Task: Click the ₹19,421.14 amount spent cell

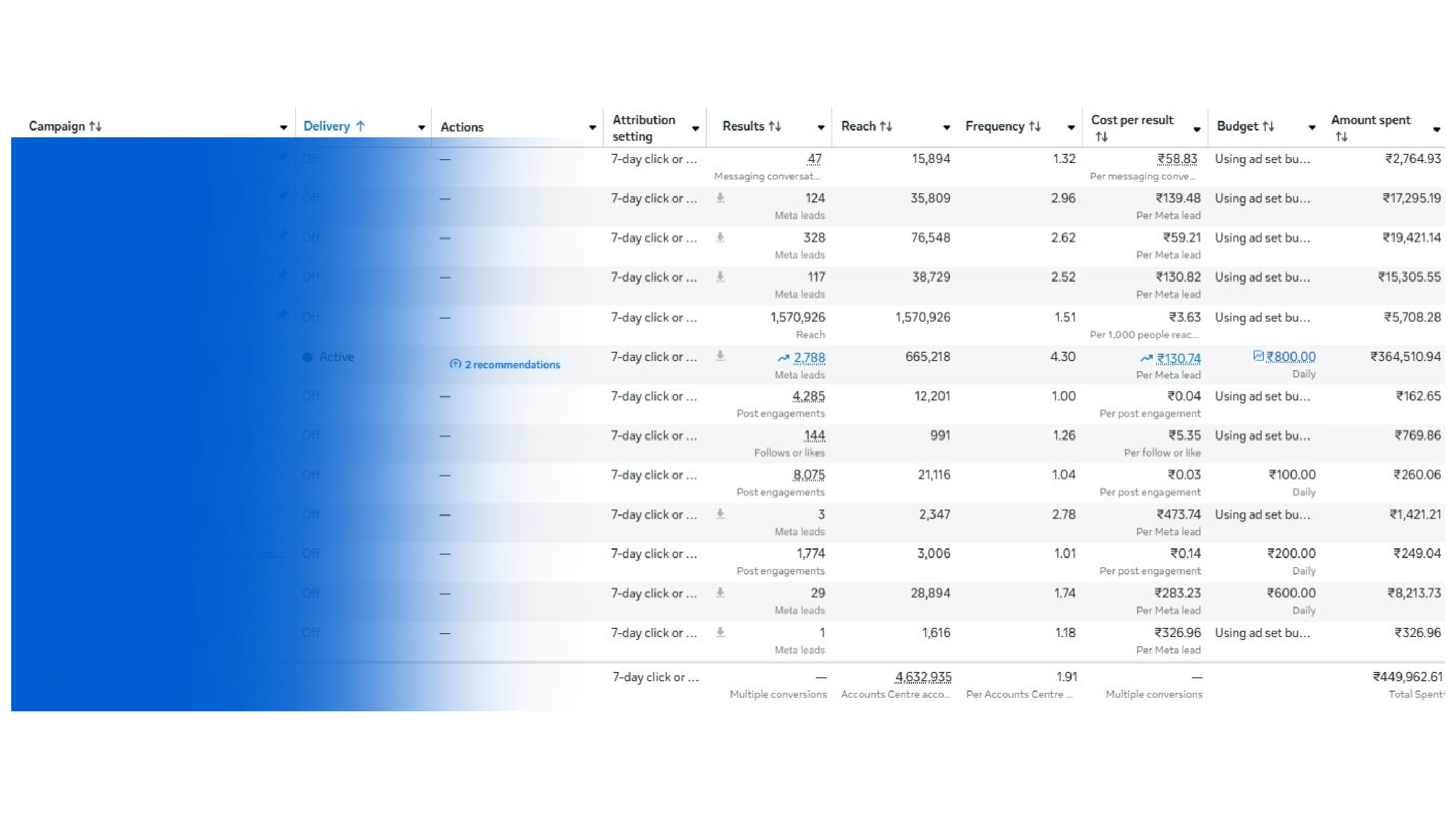Action: tap(1411, 237)
